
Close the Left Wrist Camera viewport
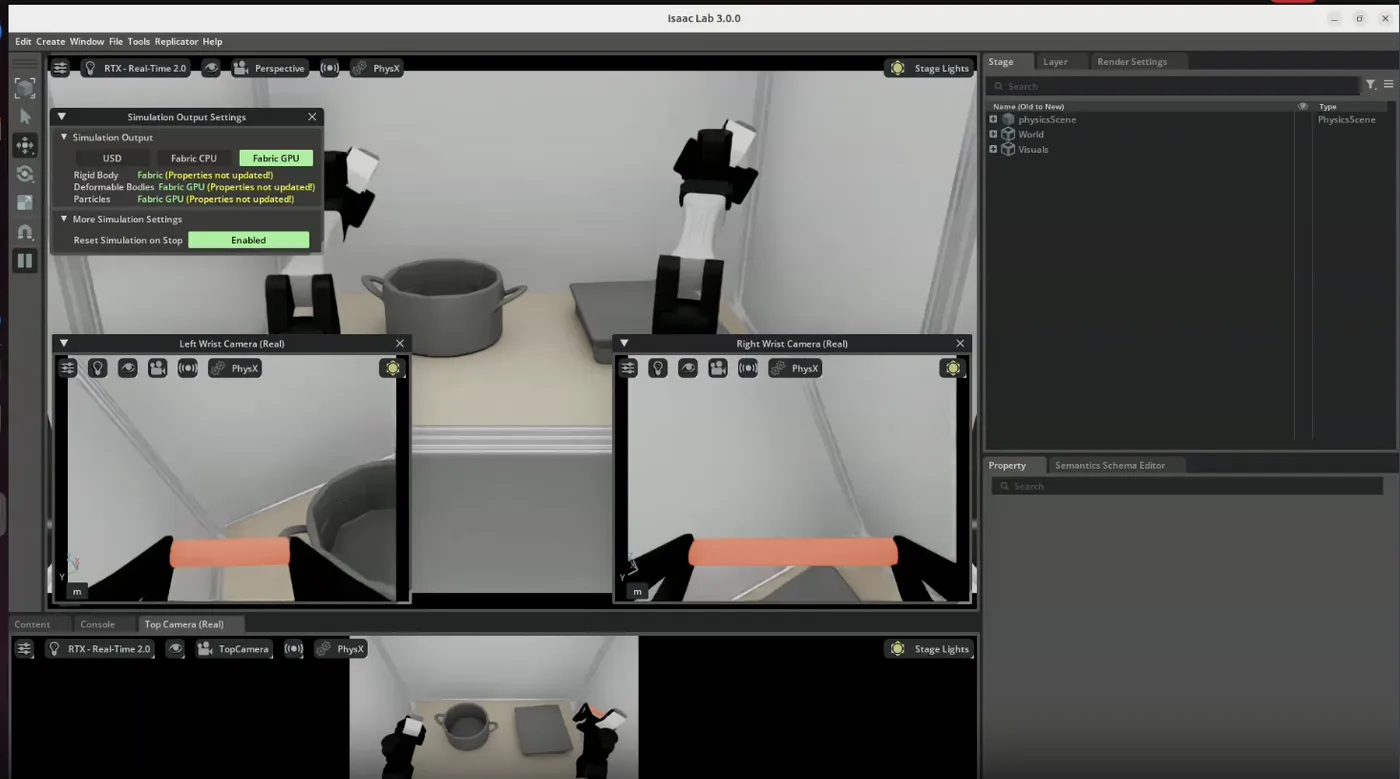pyautogui.click(x=400, y=343)
